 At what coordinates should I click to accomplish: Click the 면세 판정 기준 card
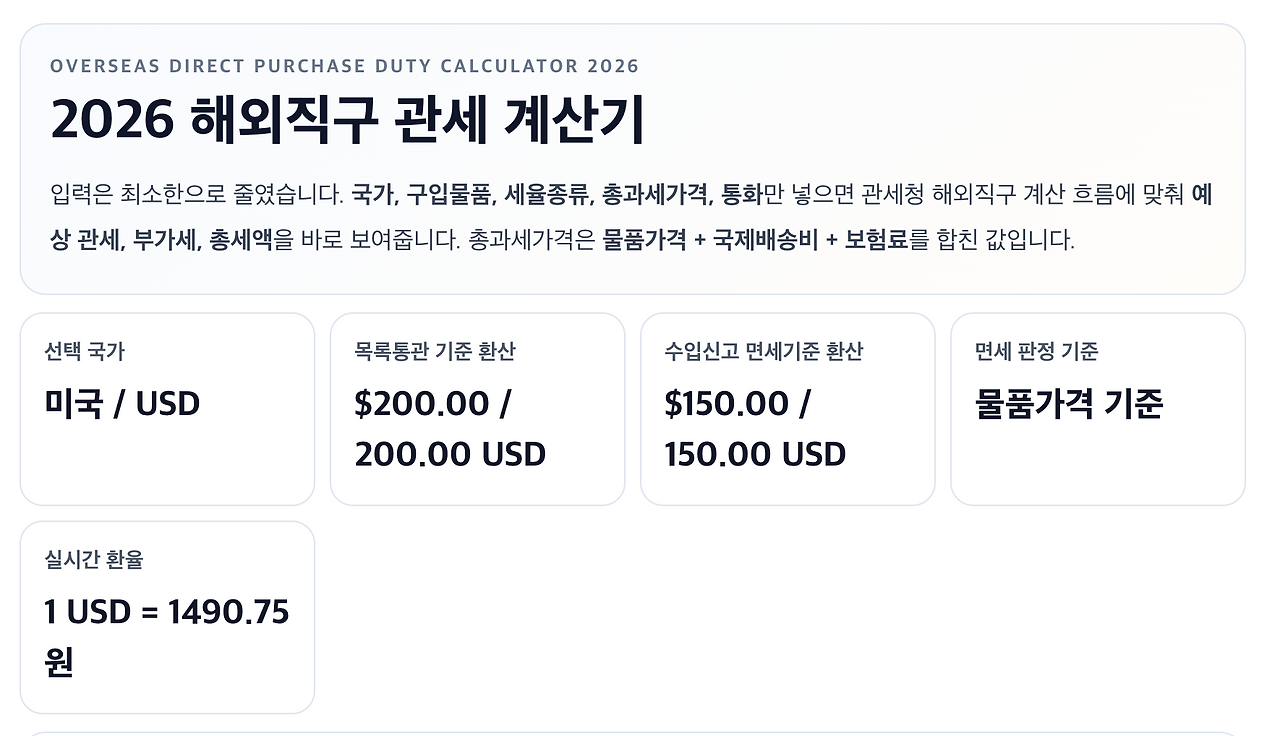[x=1098, y=408]
